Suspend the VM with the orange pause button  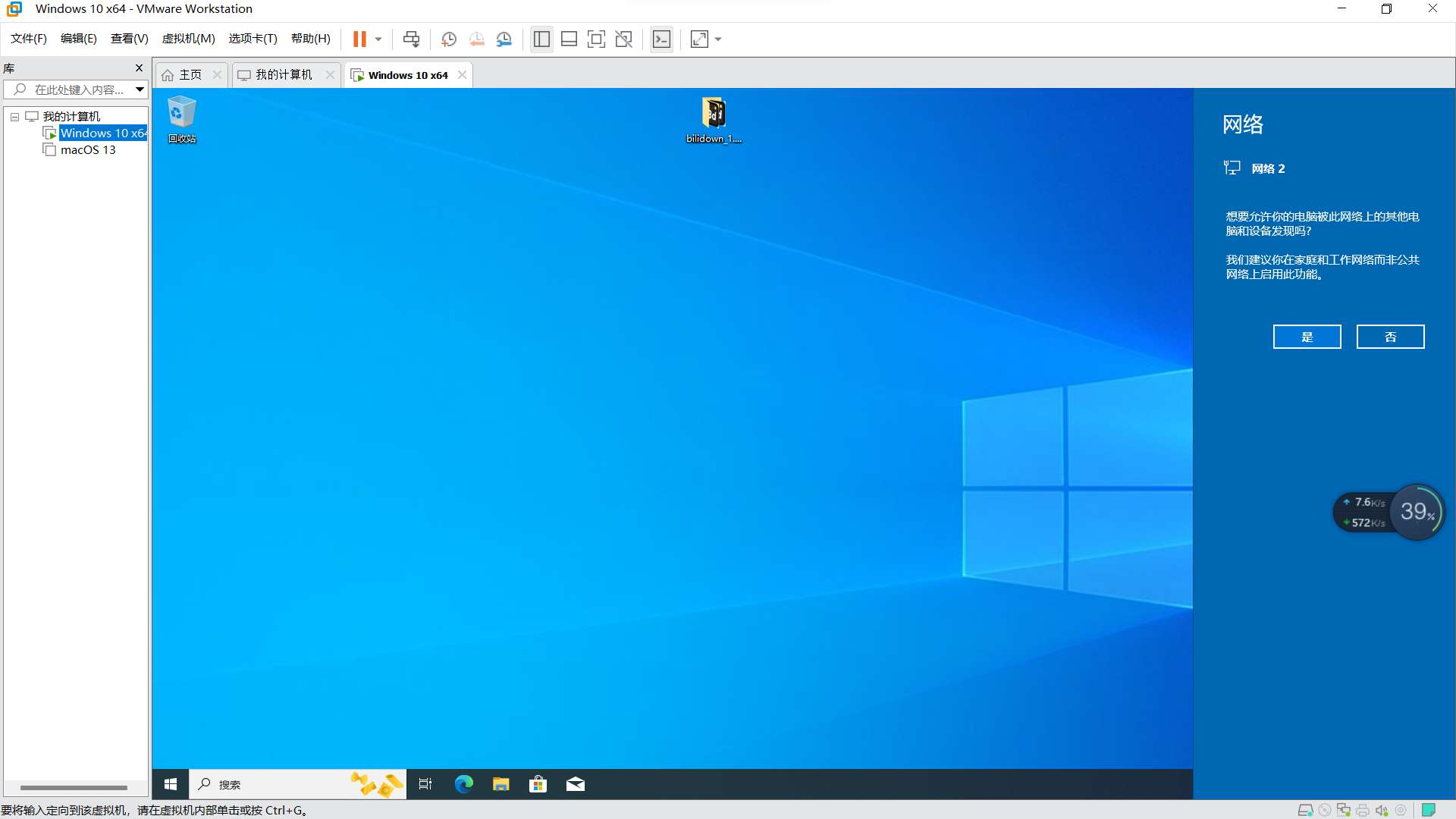pos(359,39)
